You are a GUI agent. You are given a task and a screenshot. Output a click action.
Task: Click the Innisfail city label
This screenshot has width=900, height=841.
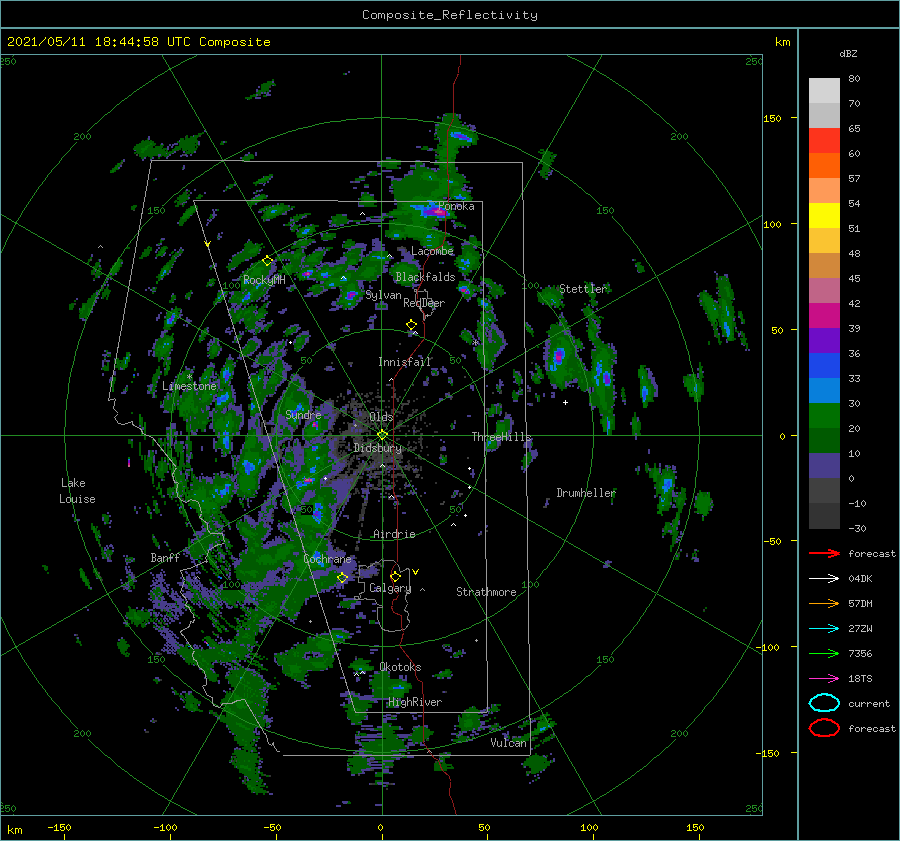coord(404,362)
